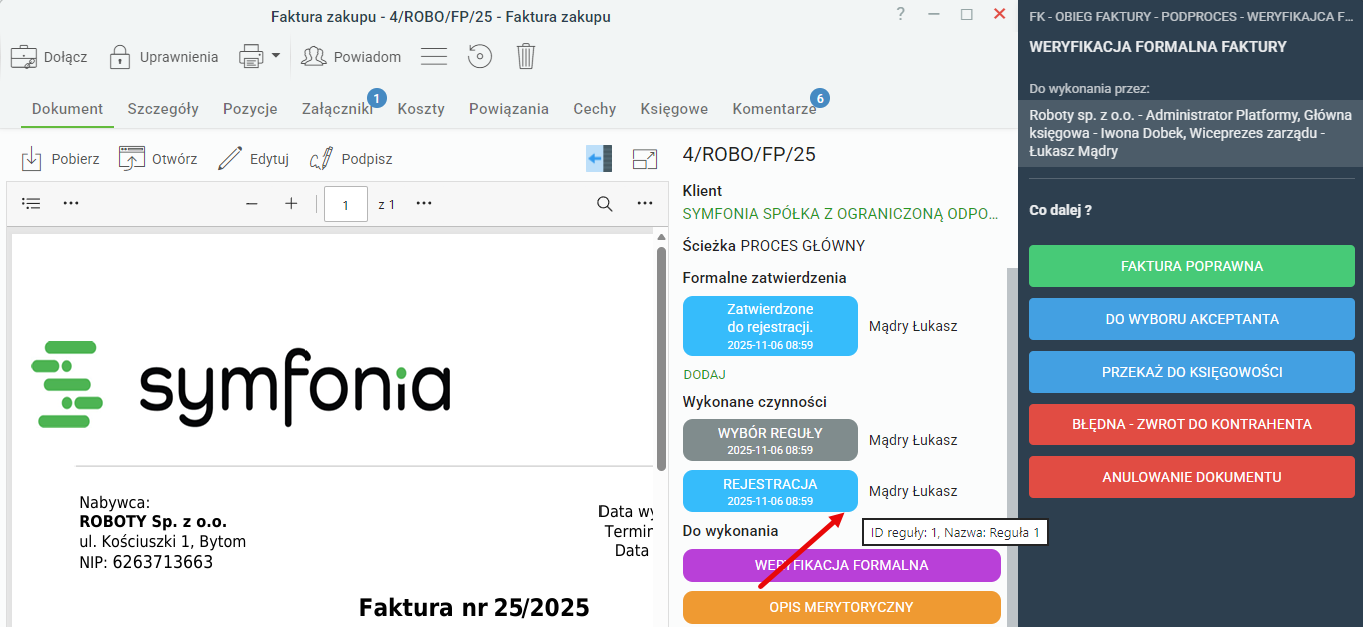Open the ellipsis after page count
Viewport: 1363px width, 627px height.
424,203
